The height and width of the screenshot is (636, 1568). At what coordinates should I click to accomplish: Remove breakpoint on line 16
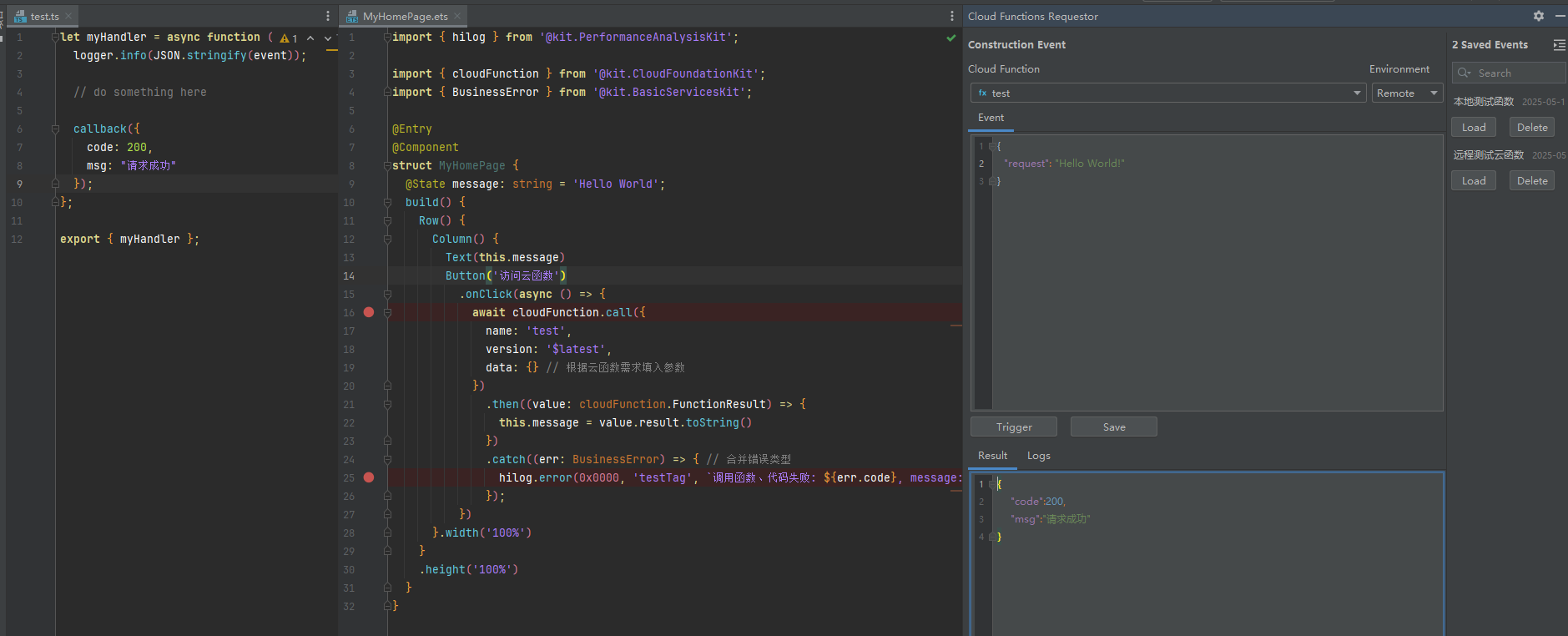369,312
